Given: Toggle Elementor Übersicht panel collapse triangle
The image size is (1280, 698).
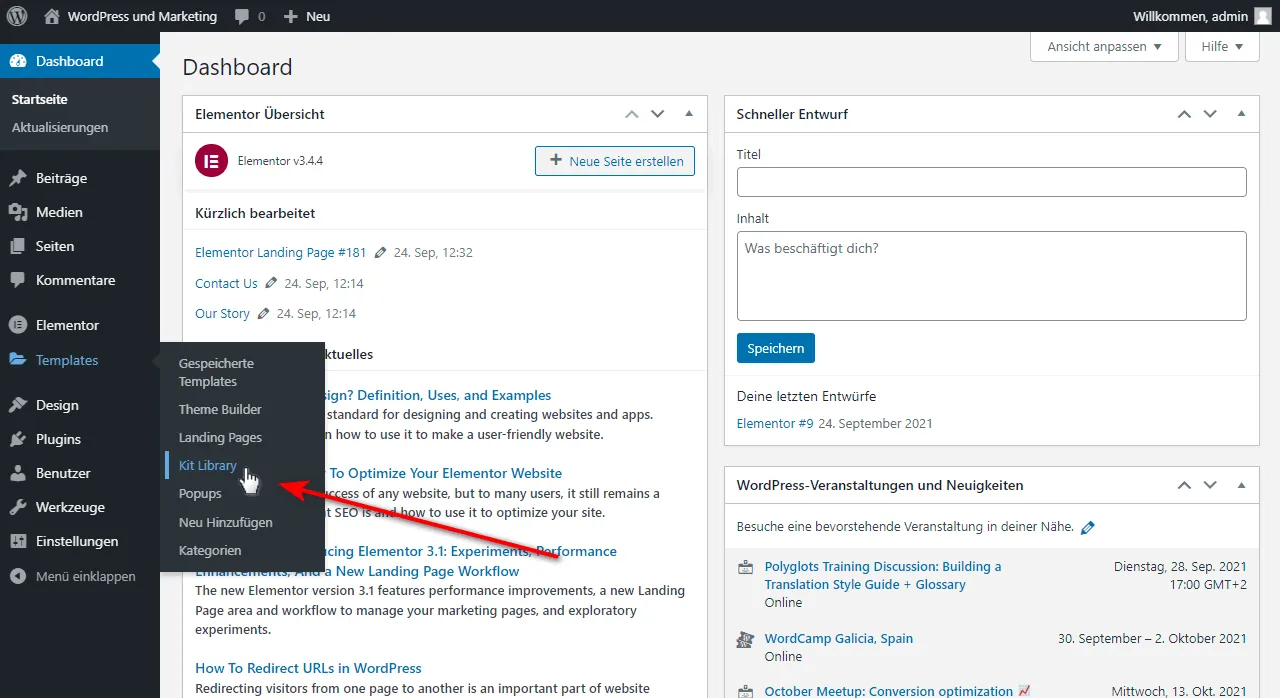Looking at the screenshot, I should click(689, 114).
